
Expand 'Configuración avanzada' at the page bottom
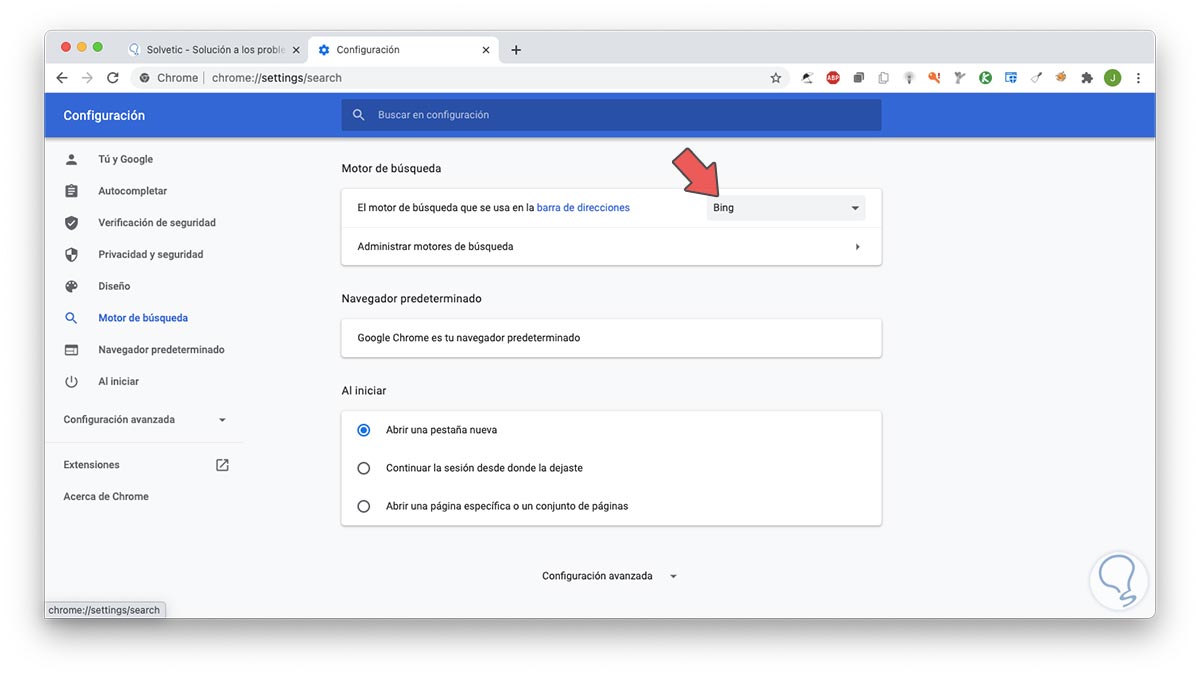[610, 576]
